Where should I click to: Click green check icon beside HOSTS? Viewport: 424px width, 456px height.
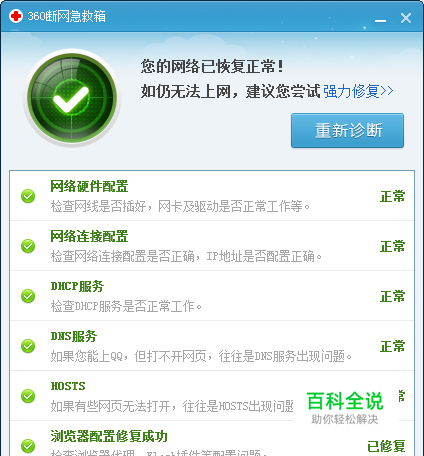pos(28,396)
